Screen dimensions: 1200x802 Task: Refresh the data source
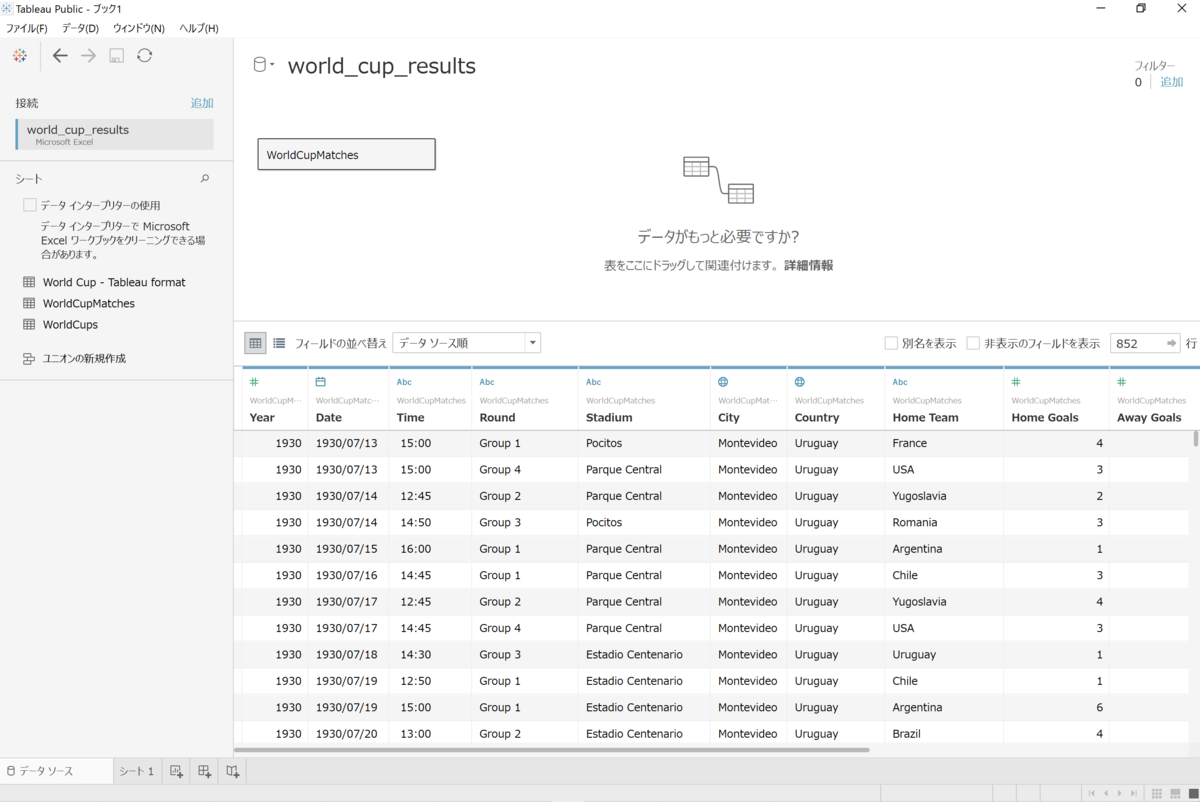145,56
